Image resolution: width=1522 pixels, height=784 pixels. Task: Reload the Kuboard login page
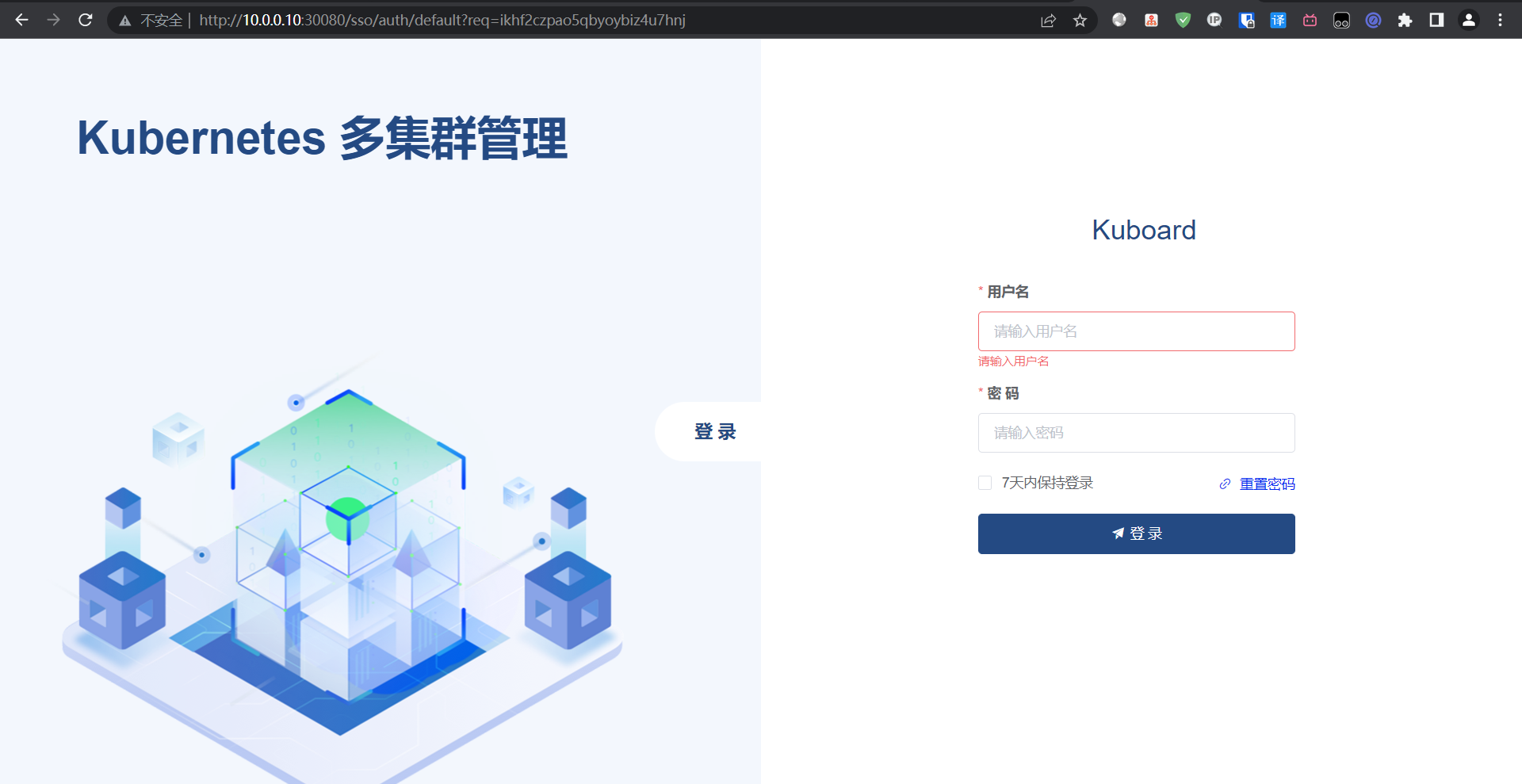click(86, 20)
